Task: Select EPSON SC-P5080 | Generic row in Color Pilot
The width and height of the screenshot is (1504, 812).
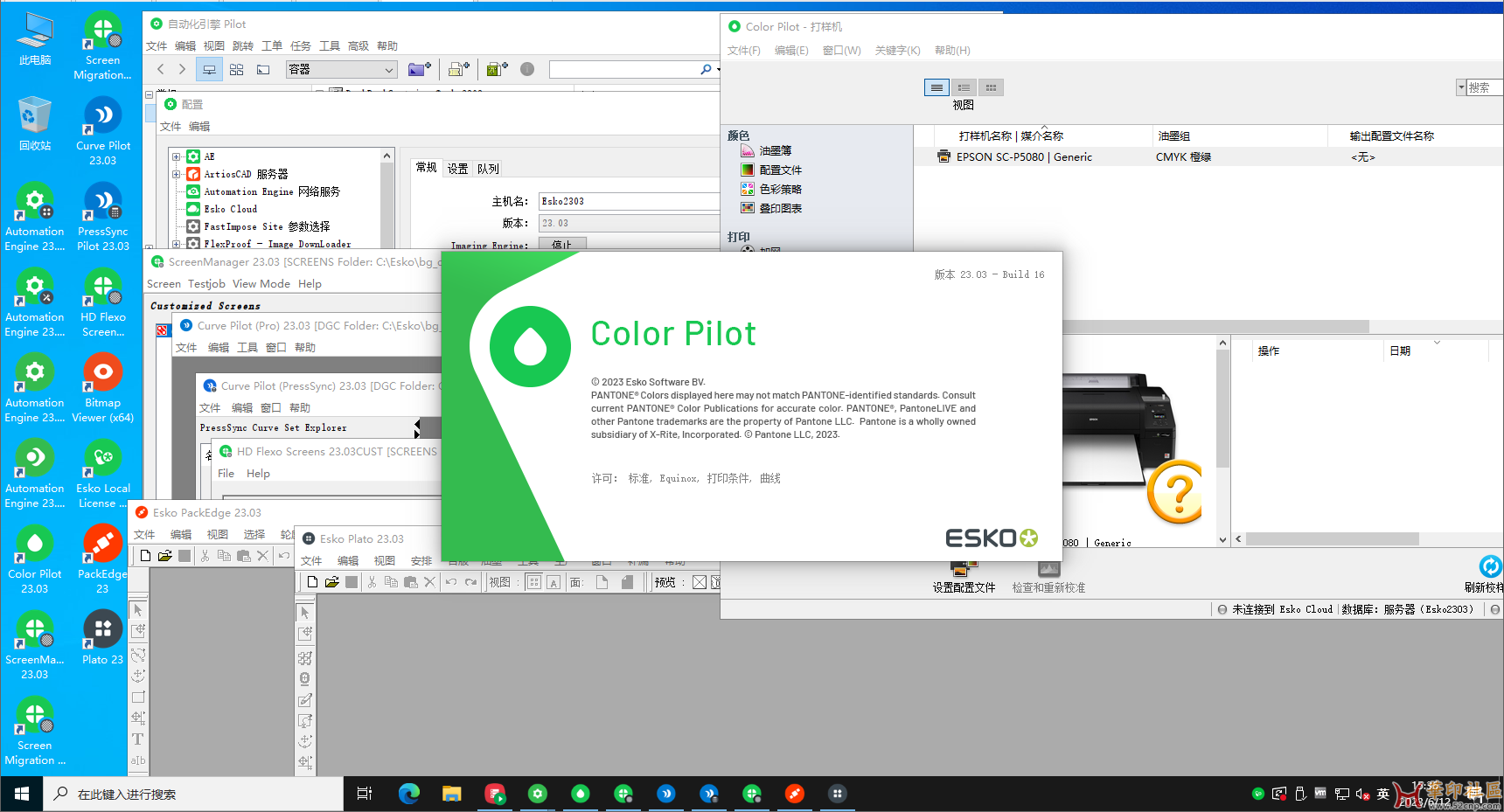Action: [1208, 157]
